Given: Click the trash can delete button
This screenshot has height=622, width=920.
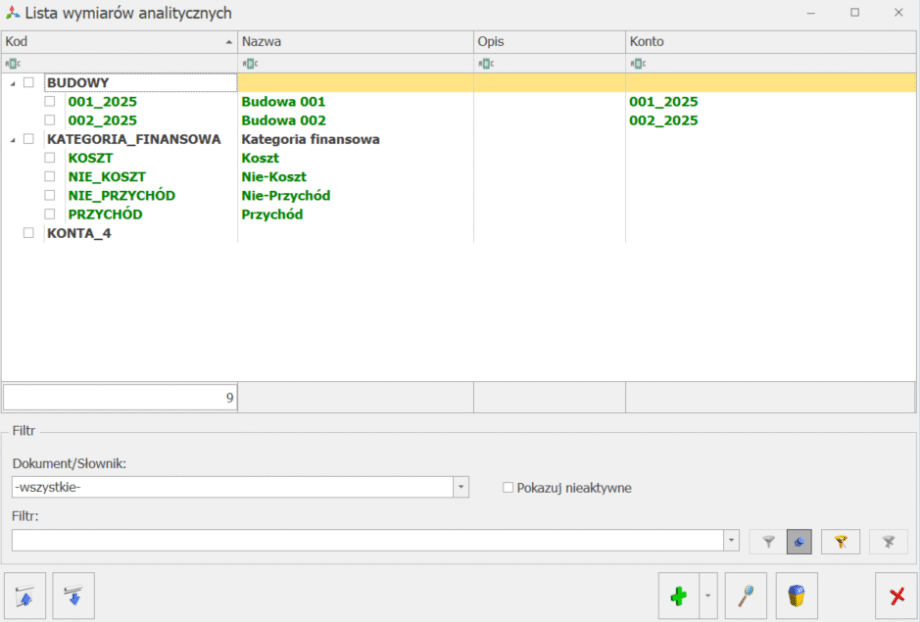Looking at the screenshot, I should (796, 596).
